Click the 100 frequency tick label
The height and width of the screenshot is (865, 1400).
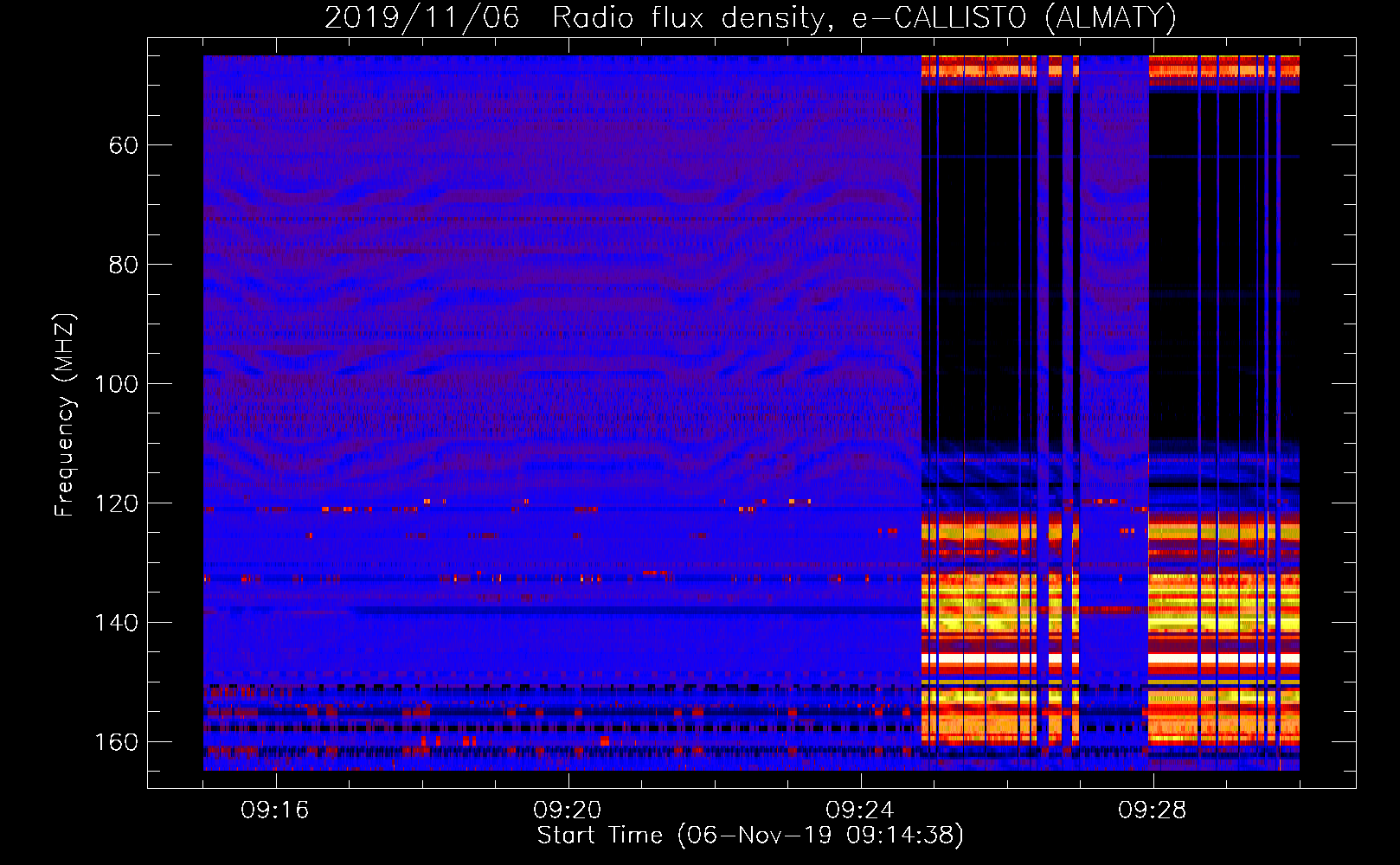pyautogui.click(x=116, y=384)
